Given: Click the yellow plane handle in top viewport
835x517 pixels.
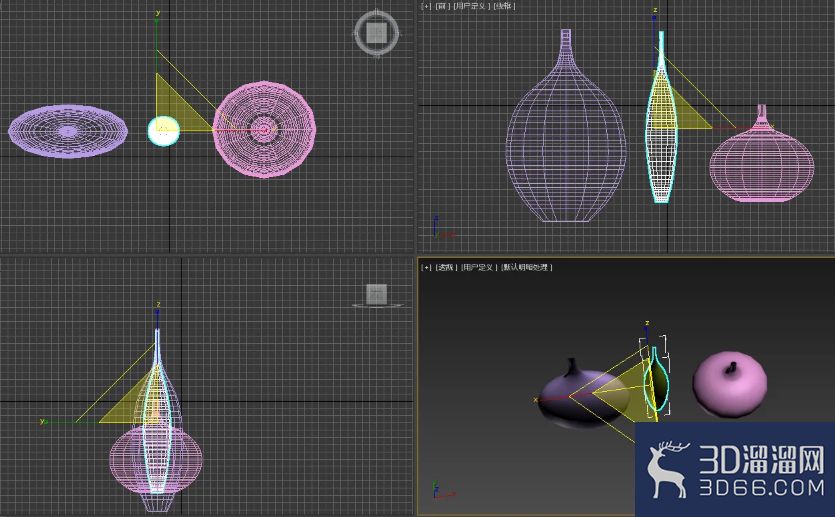Looking at the screenshot, I should 178,109.
